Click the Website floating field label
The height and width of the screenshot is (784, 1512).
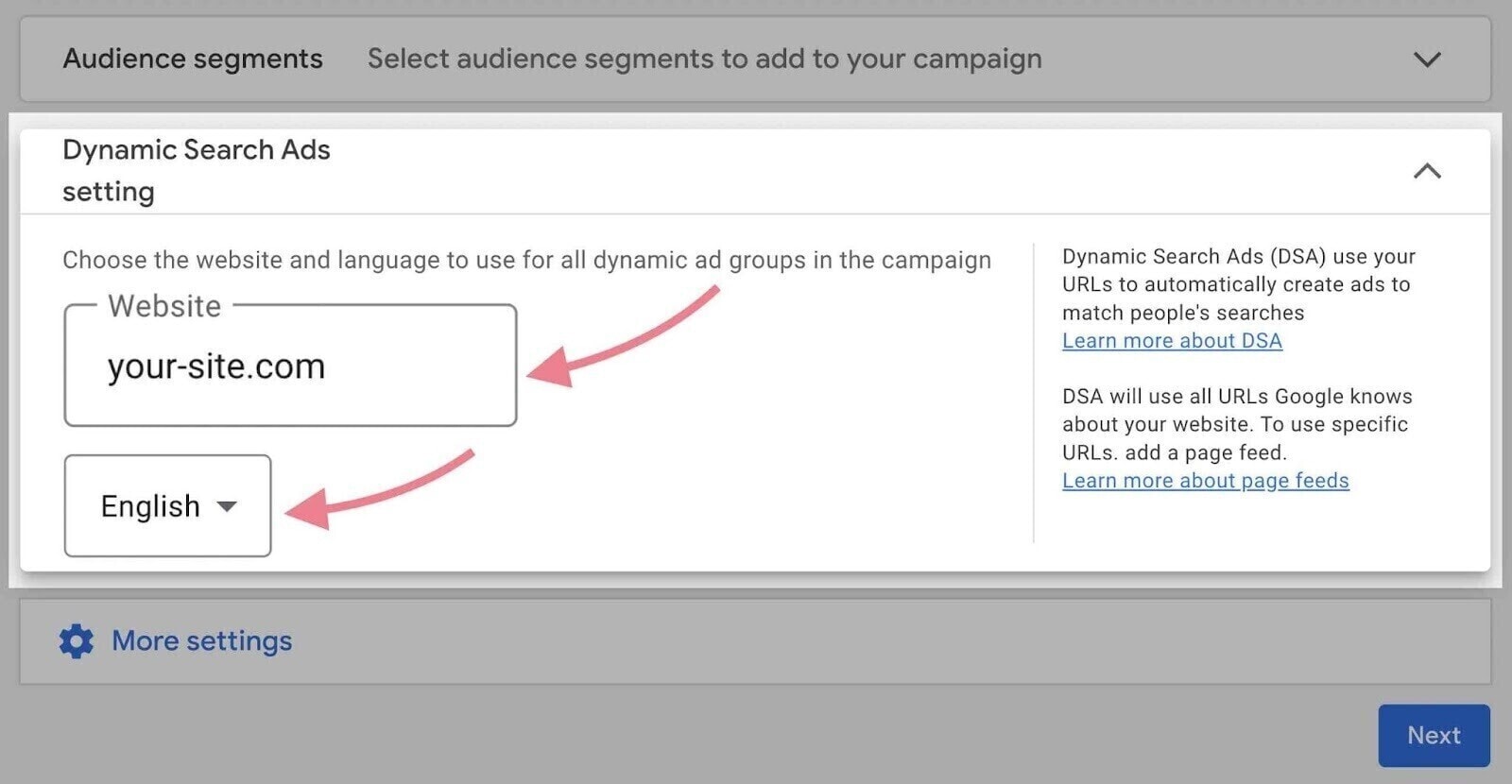pyautogui.click(x=164, y=306)
